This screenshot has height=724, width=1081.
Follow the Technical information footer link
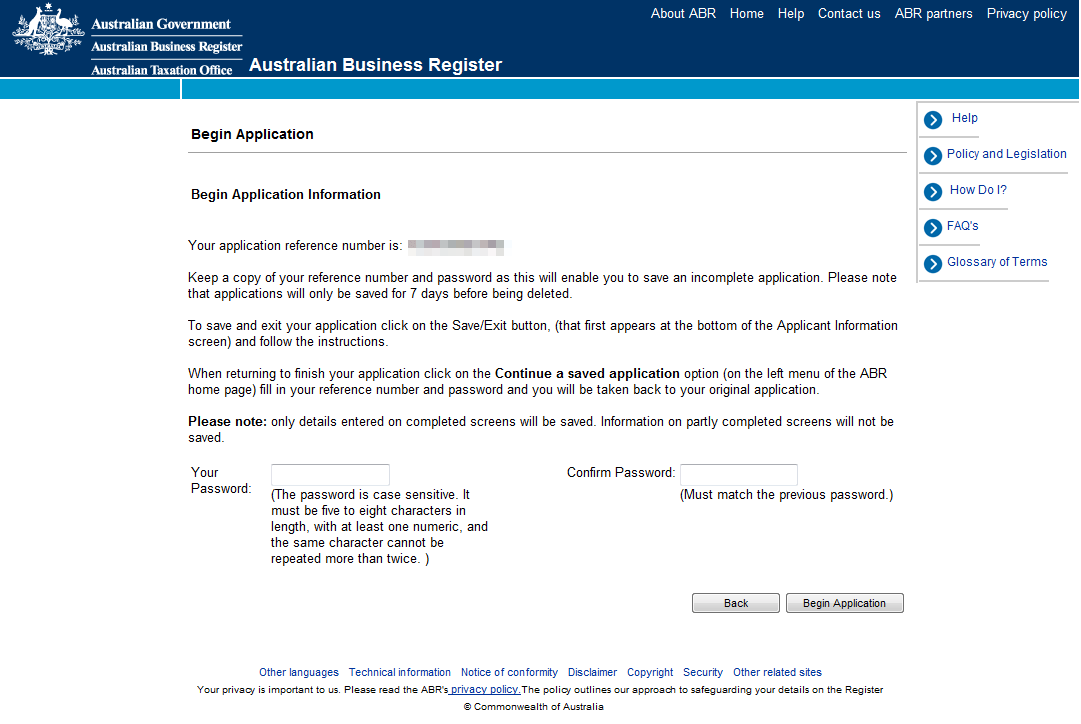click(400, 673)
